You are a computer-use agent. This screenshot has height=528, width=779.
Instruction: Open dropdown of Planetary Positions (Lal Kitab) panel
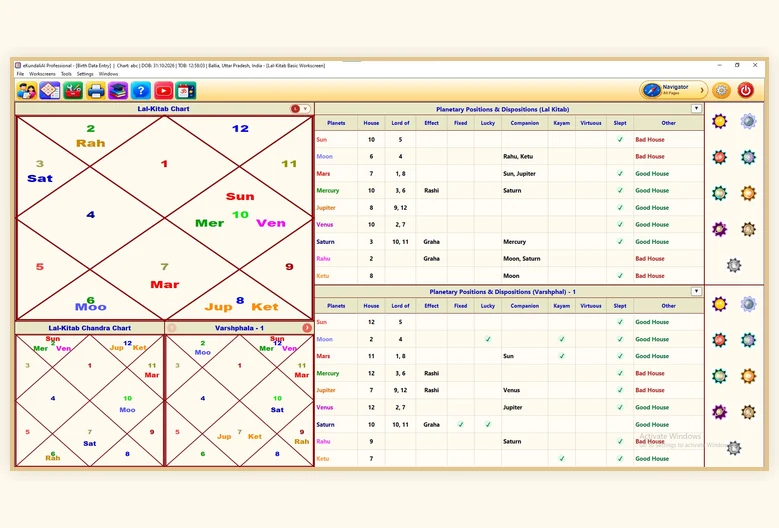(x=696, y=109)
